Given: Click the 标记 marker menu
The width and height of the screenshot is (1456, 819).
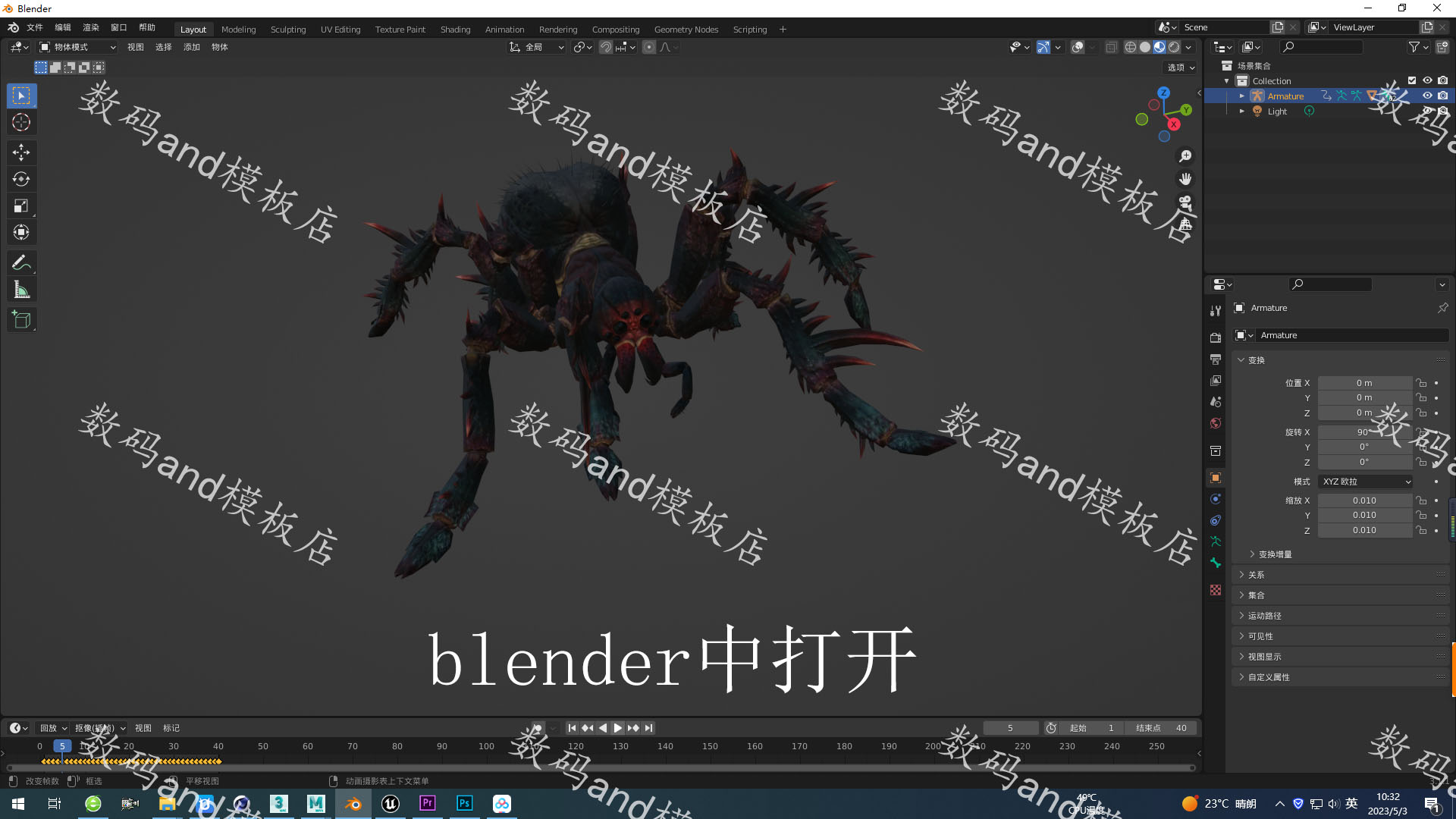Looking at the screenshot, I should coord(171,728).
